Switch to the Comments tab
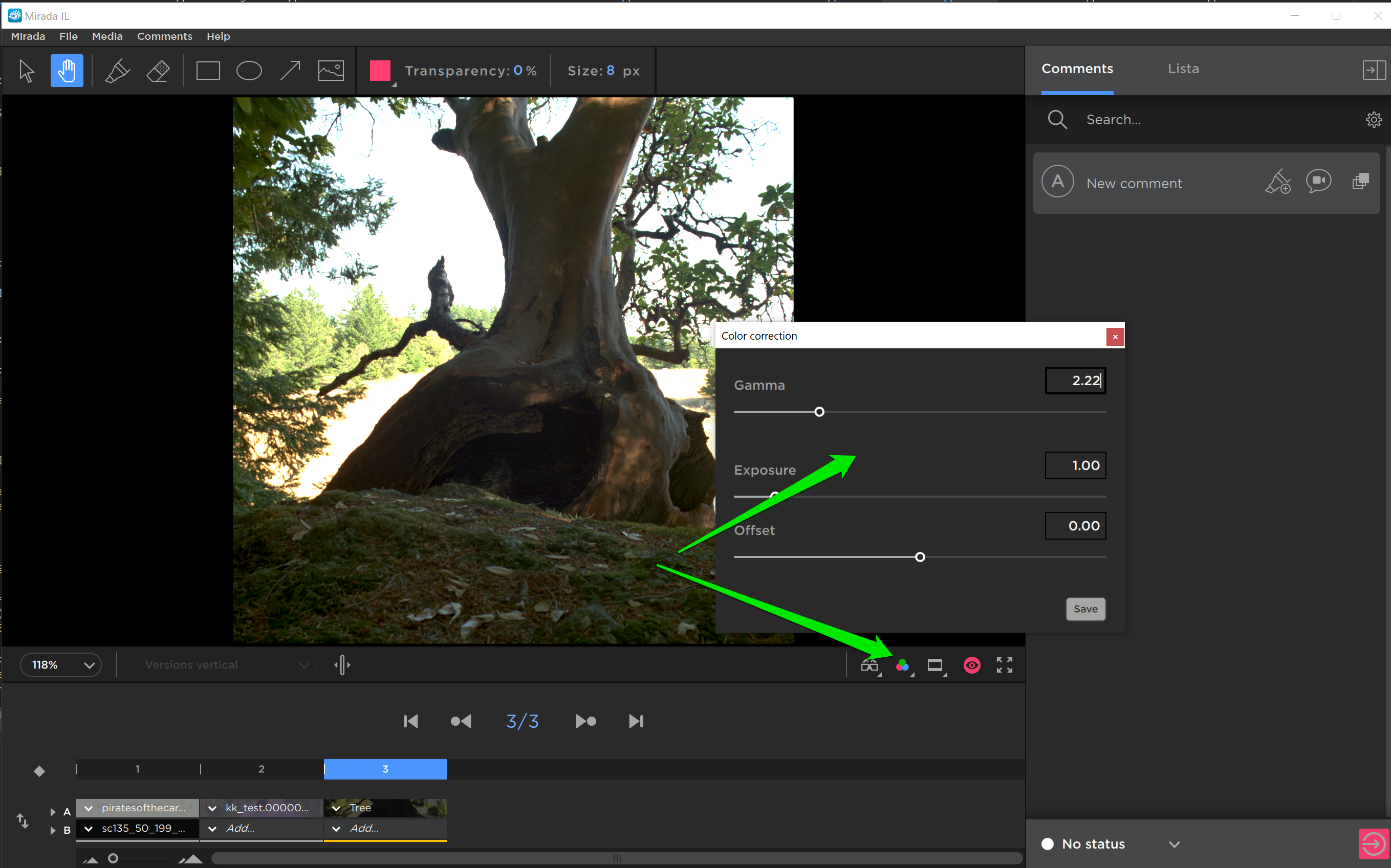The width and height of the screenshot is (1391, 868). 1077,69
